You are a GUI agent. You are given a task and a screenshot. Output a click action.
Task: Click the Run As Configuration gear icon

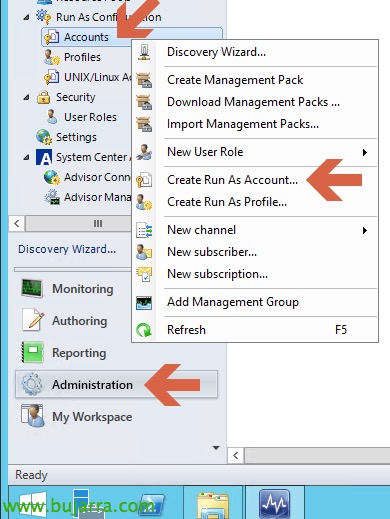click(x=44, y=17)
